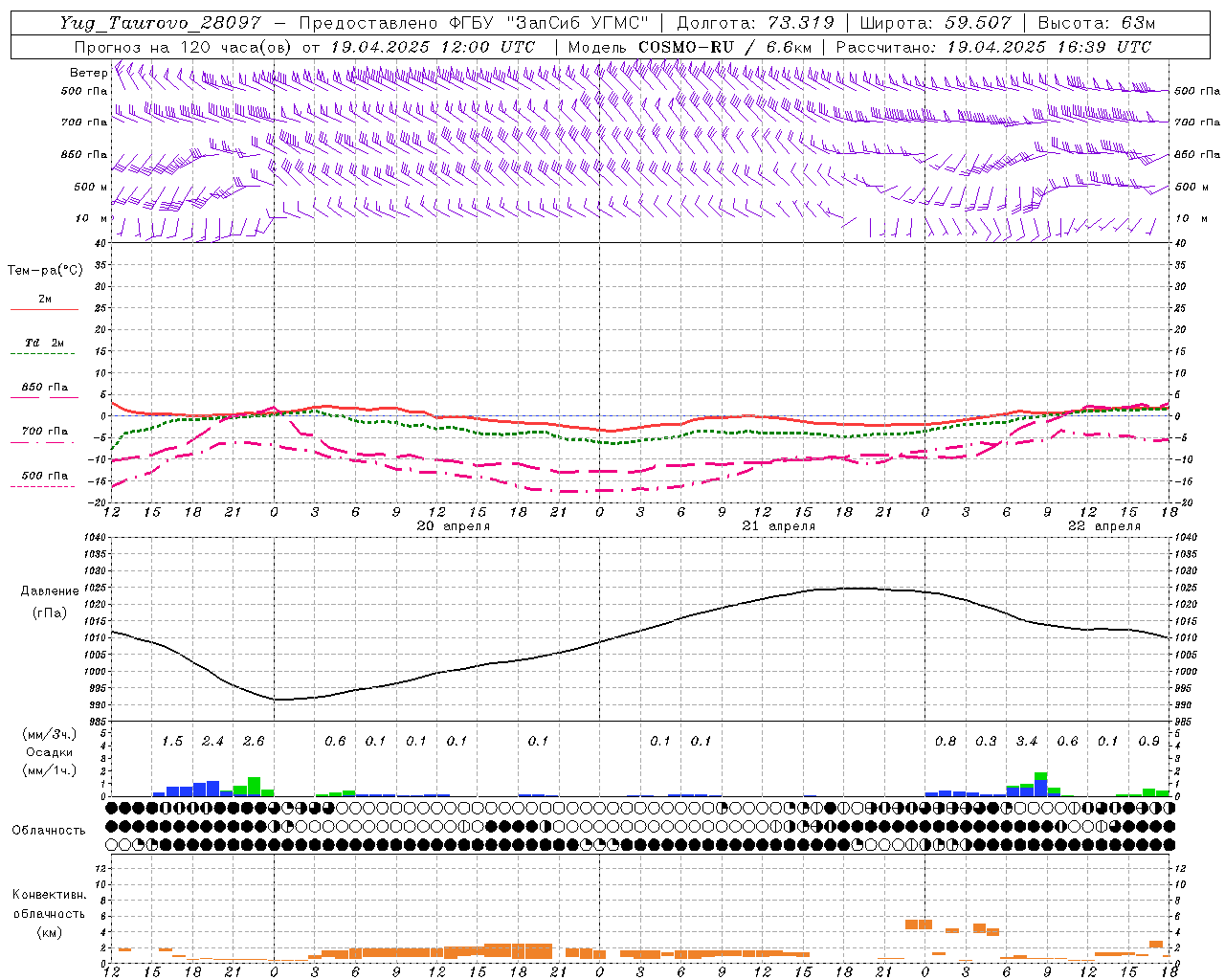The image size is (1225, 980).
Task: Click the 'Широта: 59.507' header value
Action: click(935, 23)
